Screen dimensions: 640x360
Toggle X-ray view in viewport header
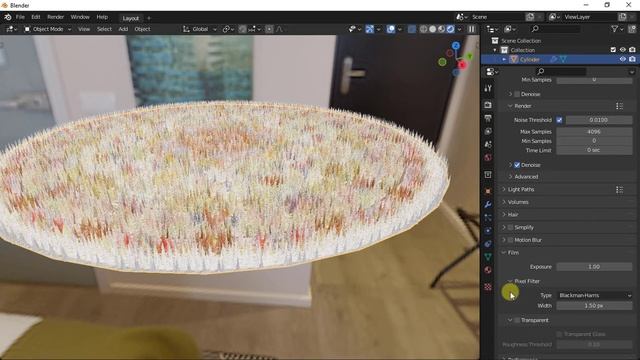[411, 29]
